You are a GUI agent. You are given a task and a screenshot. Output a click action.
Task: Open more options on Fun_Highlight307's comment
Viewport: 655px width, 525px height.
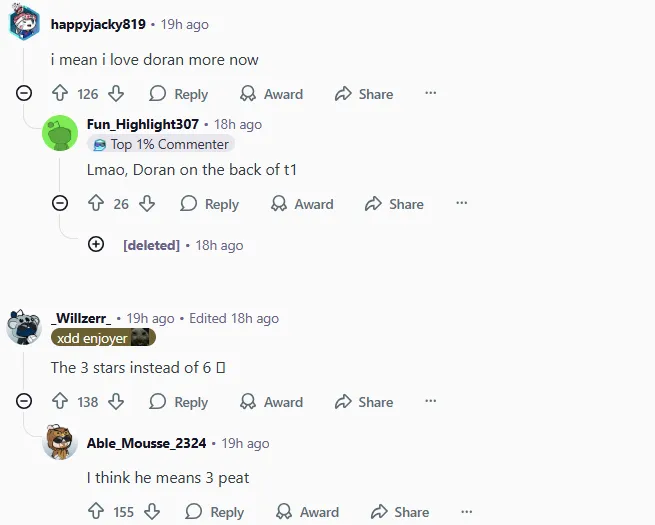[x=462, y=203]
